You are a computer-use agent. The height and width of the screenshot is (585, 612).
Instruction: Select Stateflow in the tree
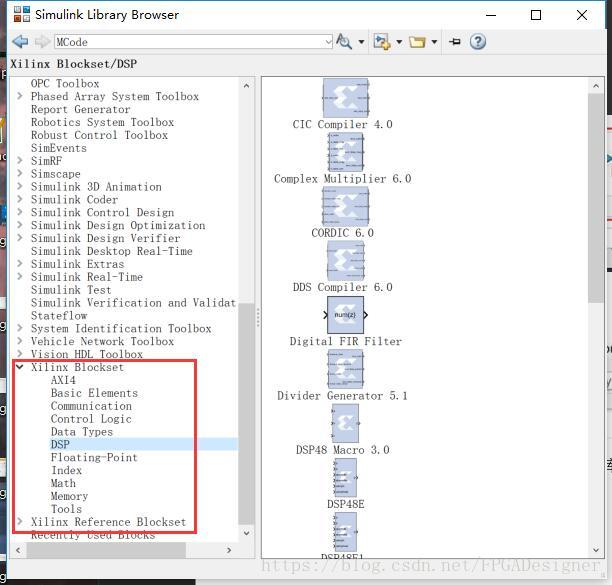pyautogui.click(x=59, y=315)
